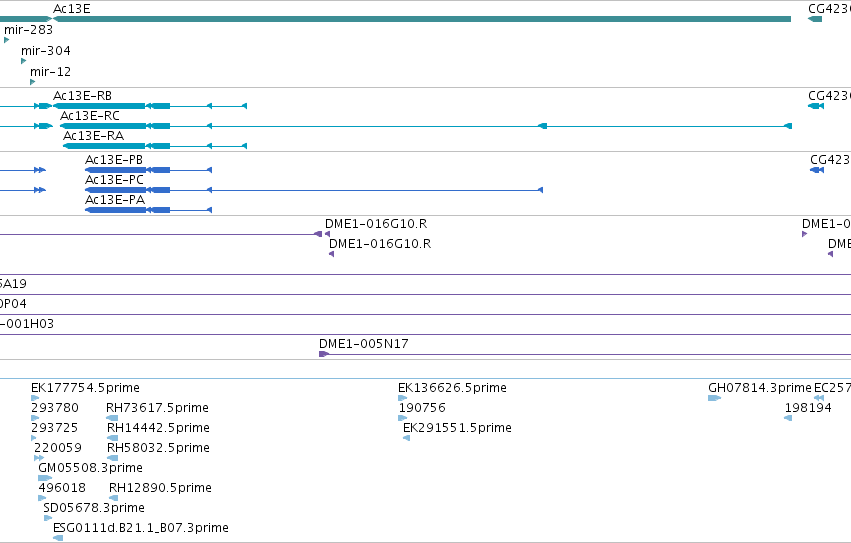Select the EK177754.5prime EST label

pyautogui.click(x=85, y=388)
